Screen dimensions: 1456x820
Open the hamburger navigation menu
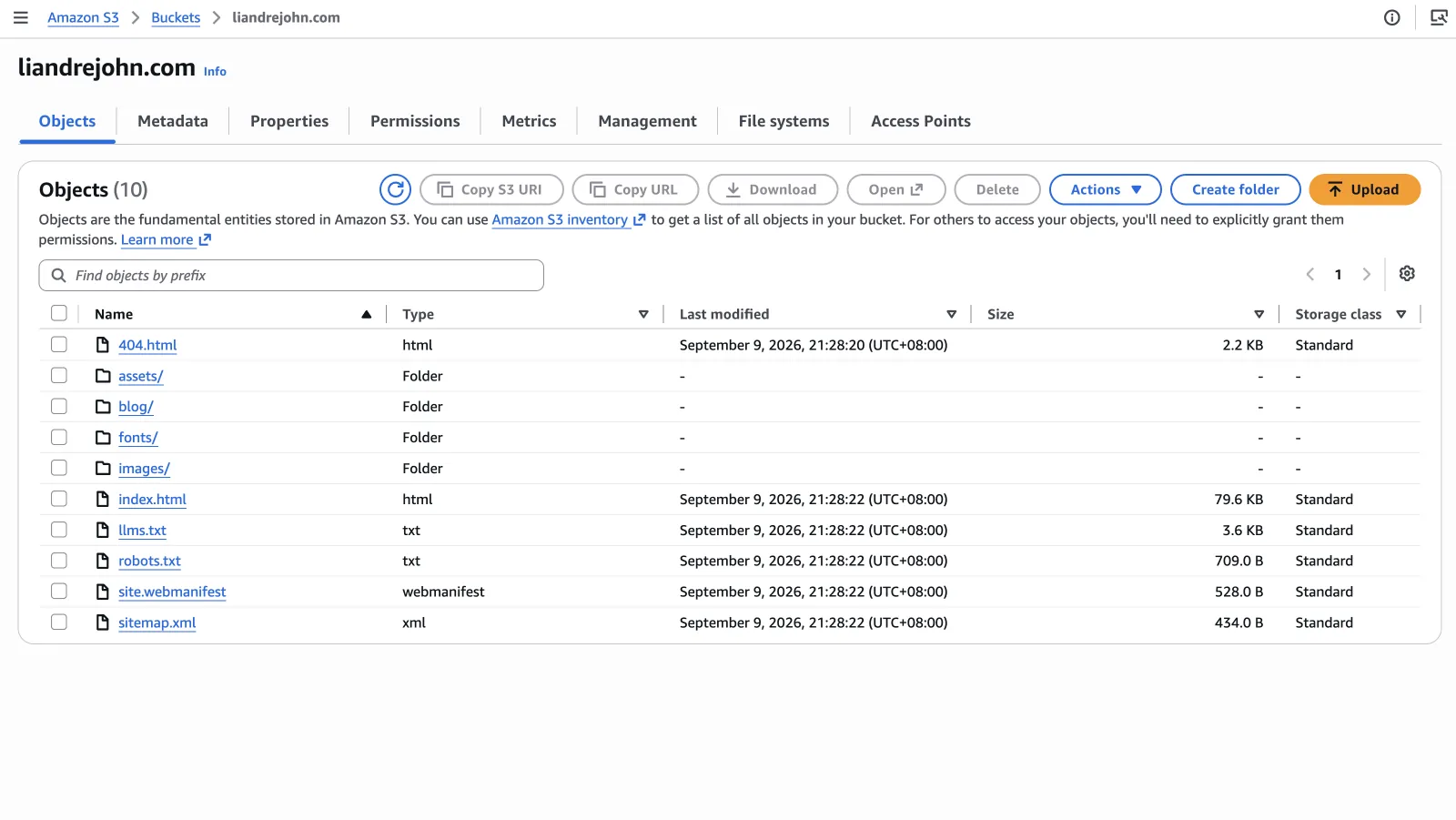pyautogui.click(x=21, y=17)
